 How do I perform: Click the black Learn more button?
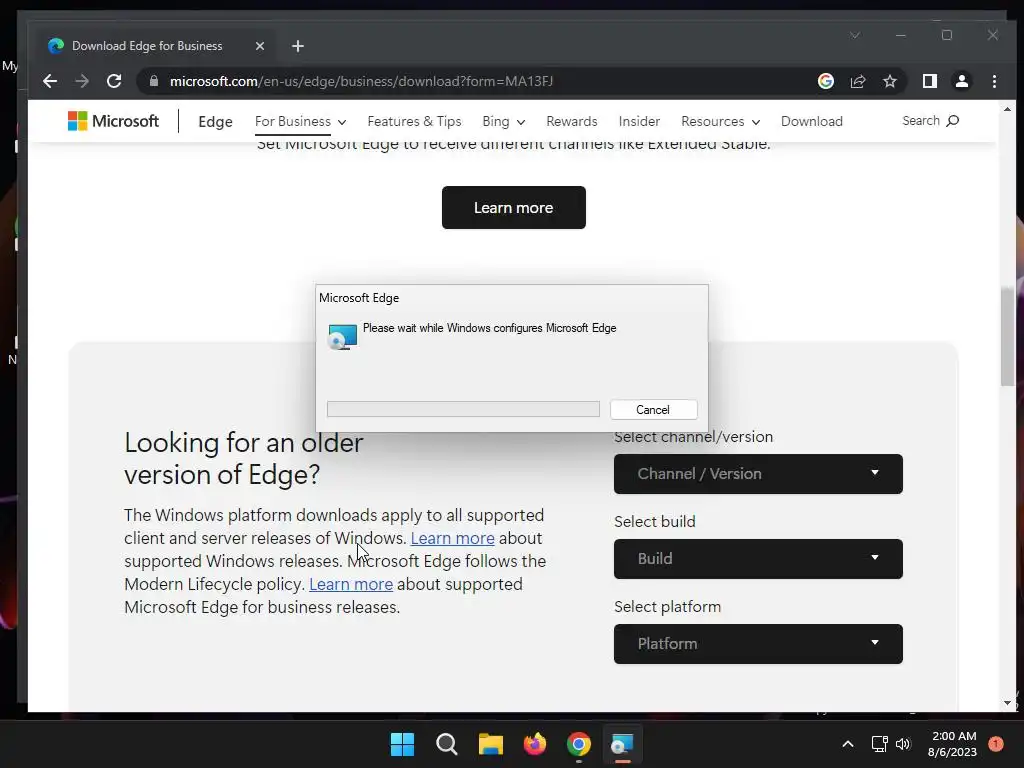513,208
